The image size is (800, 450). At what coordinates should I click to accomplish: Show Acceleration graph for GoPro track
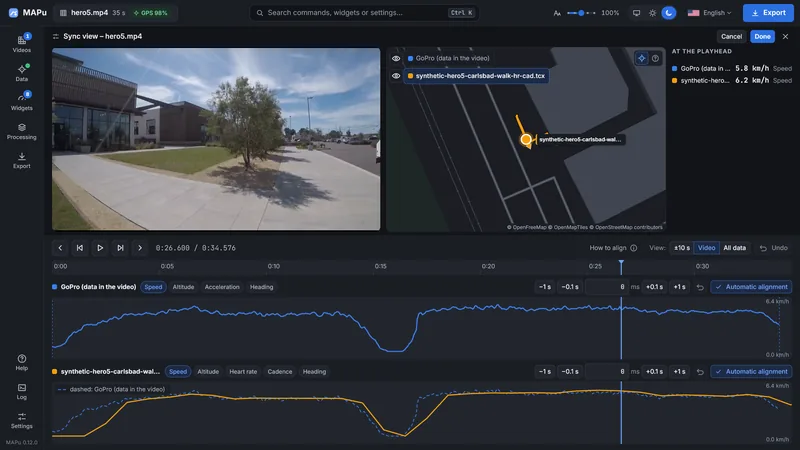point(222,287)
